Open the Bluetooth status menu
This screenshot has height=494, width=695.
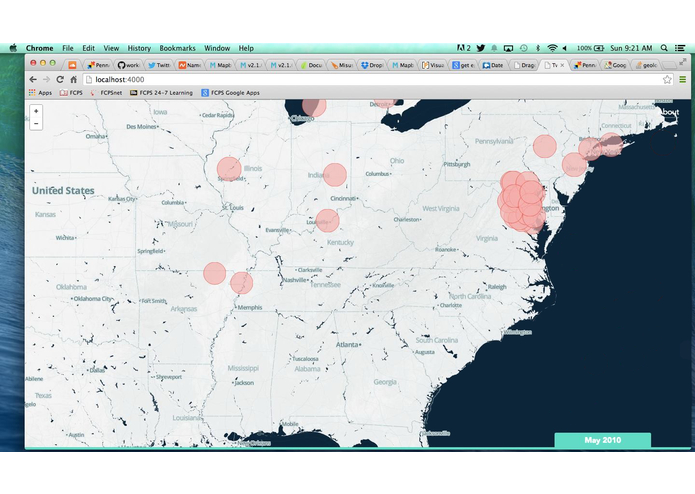(538, 48)
